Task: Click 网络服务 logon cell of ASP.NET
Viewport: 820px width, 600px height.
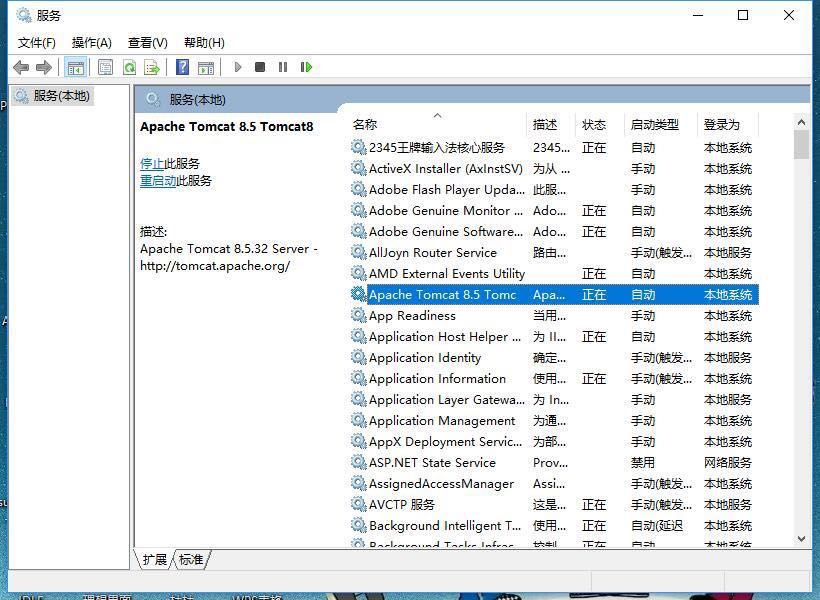Action: [728, 462]
